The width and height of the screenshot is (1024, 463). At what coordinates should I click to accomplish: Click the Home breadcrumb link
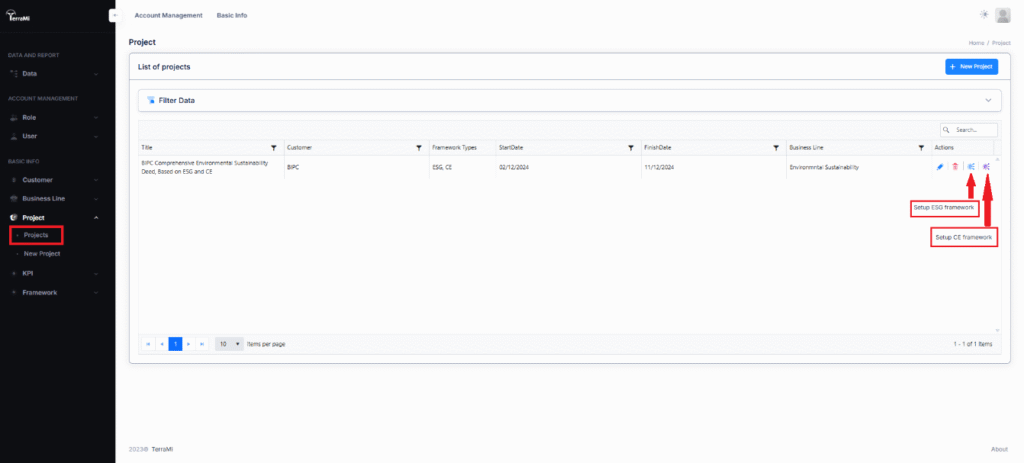[x=976, y=43]
